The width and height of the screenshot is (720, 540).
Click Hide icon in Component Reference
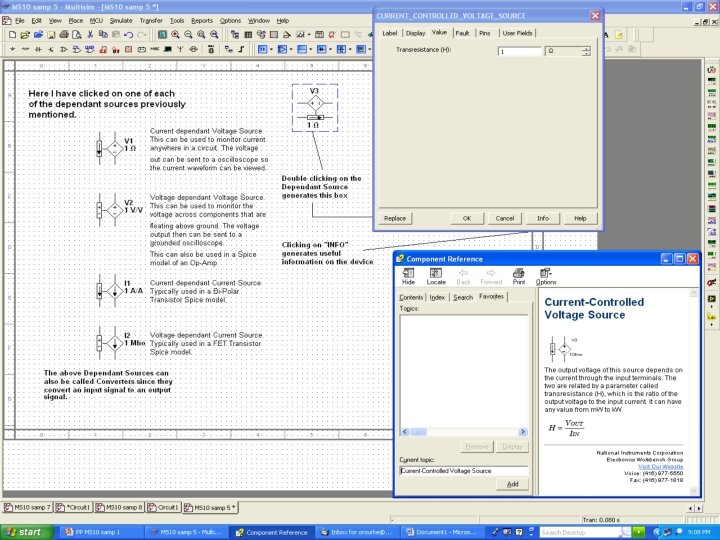[x=408, y=277]
